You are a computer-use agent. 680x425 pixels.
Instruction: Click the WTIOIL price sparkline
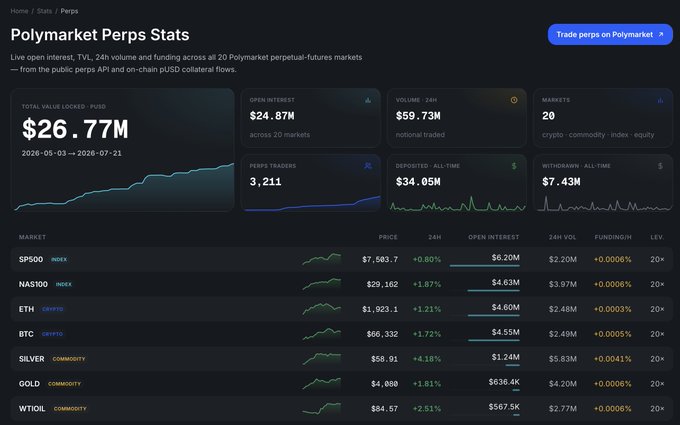click(321, 408)
